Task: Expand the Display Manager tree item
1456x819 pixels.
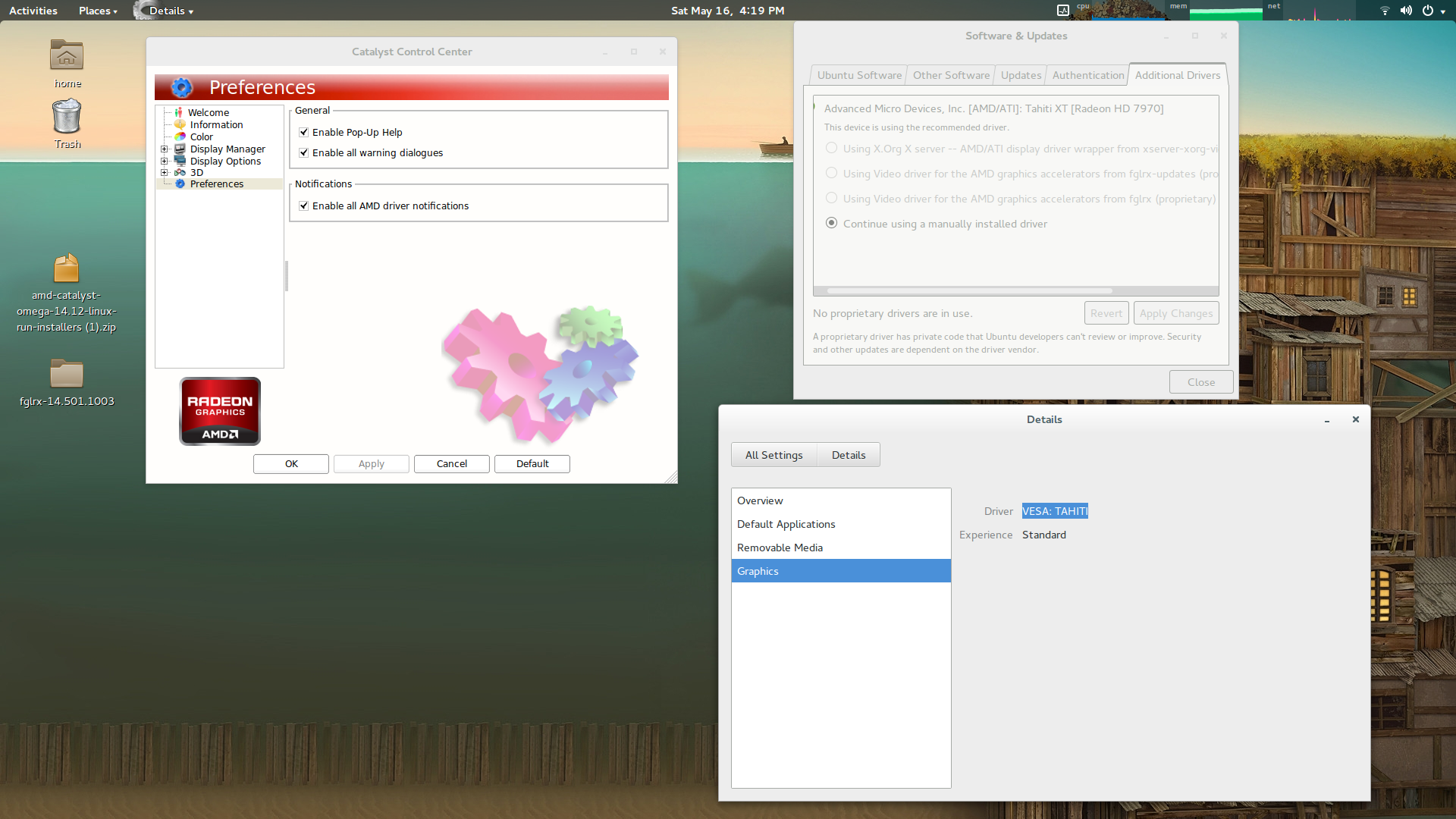Action: (166, 149)
